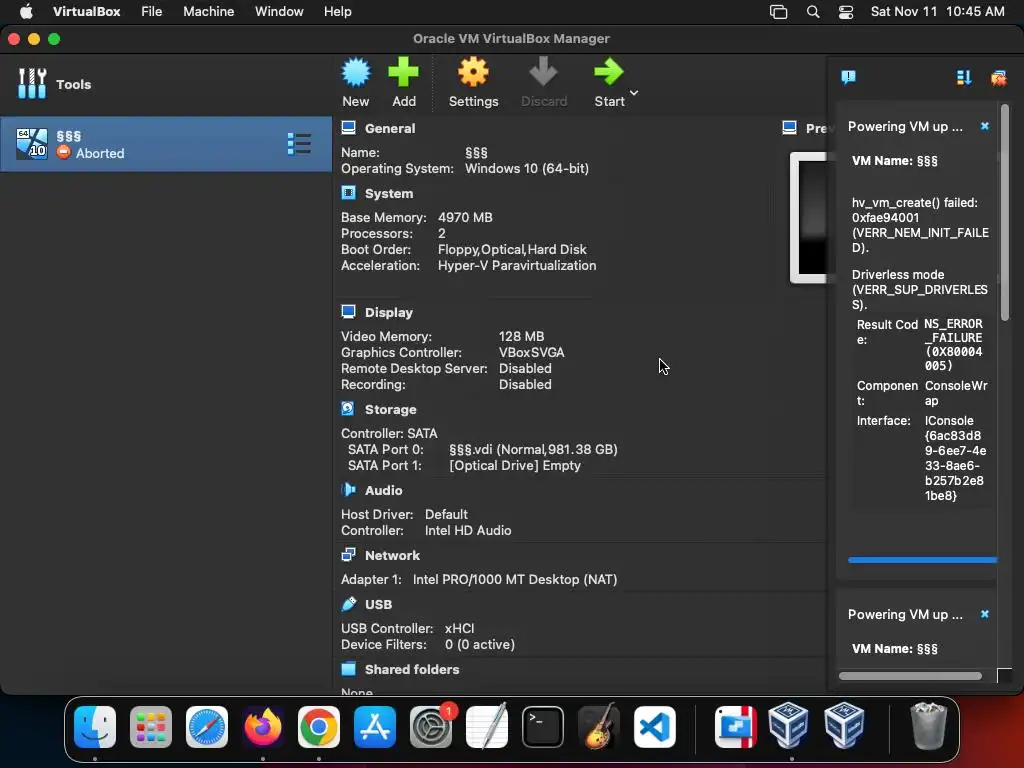This screenshot has width=1024, height=768.
Task: Open the Shared folders heading link
Action: point(412,669)
